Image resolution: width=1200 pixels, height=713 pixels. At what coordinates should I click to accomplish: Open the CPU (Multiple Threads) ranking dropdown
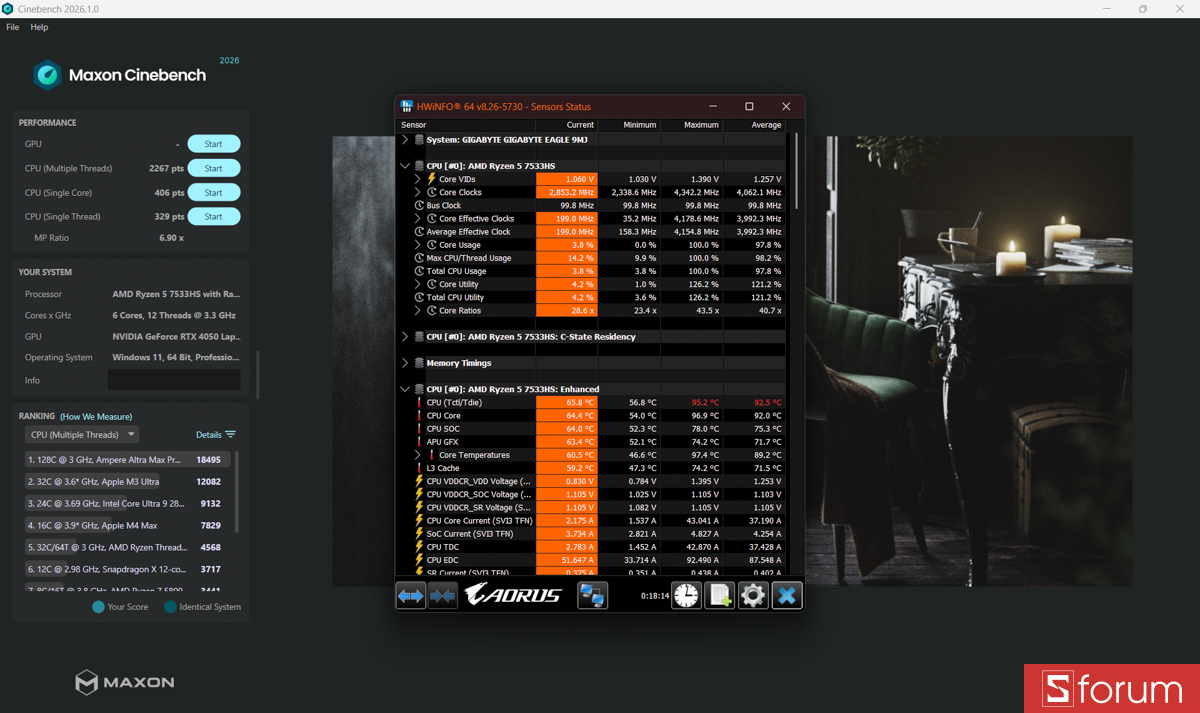point(82,435)
